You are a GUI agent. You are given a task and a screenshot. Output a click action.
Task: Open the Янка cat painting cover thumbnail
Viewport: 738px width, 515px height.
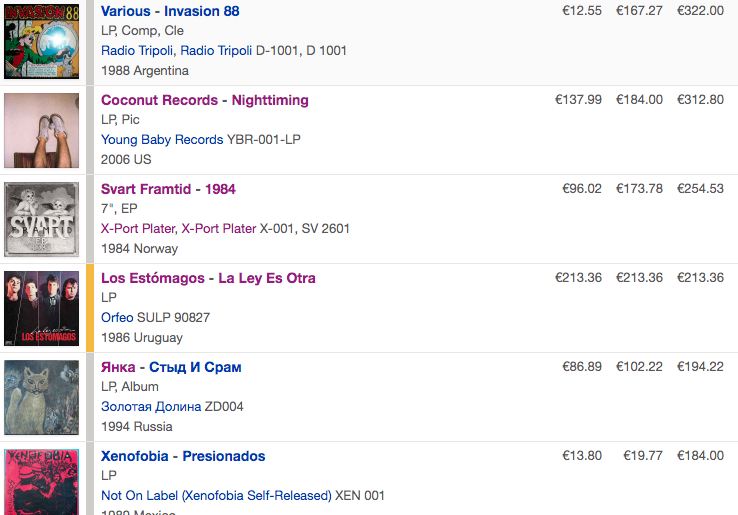pyautogui.click(x=41, y=397)
